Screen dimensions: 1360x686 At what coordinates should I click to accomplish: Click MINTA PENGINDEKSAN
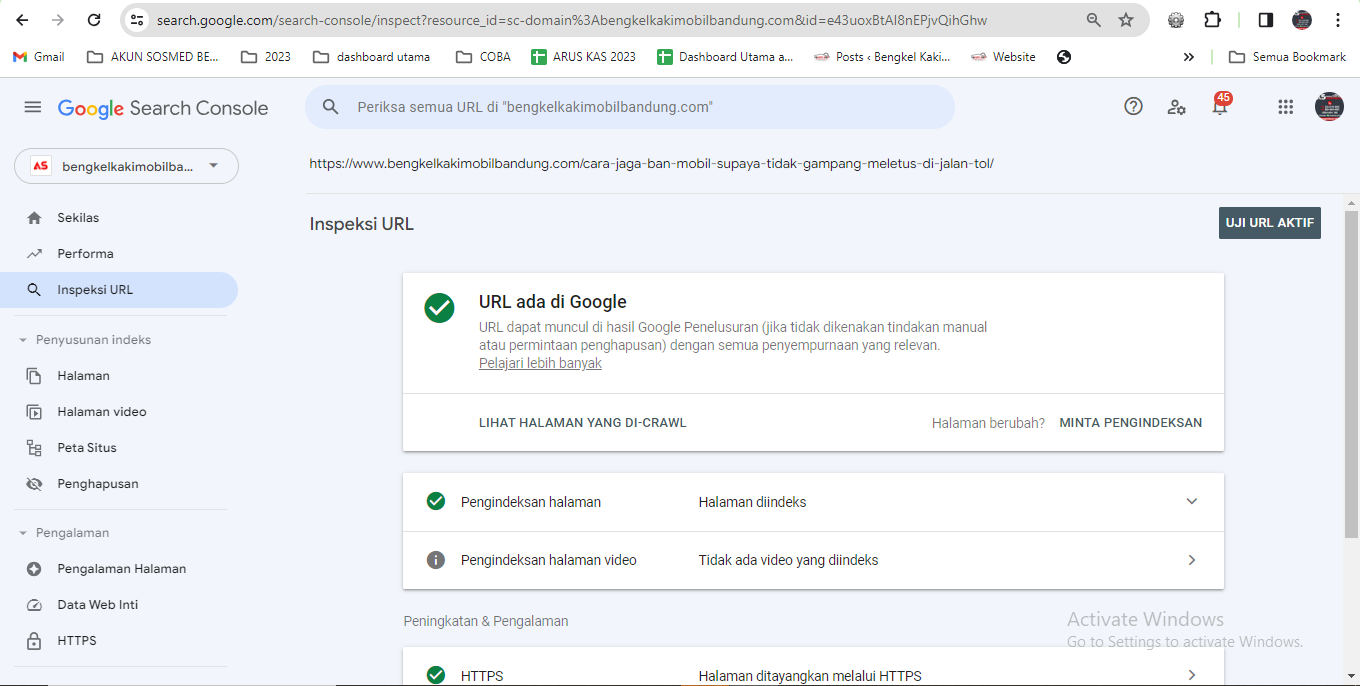click(x=1131, y=423)
